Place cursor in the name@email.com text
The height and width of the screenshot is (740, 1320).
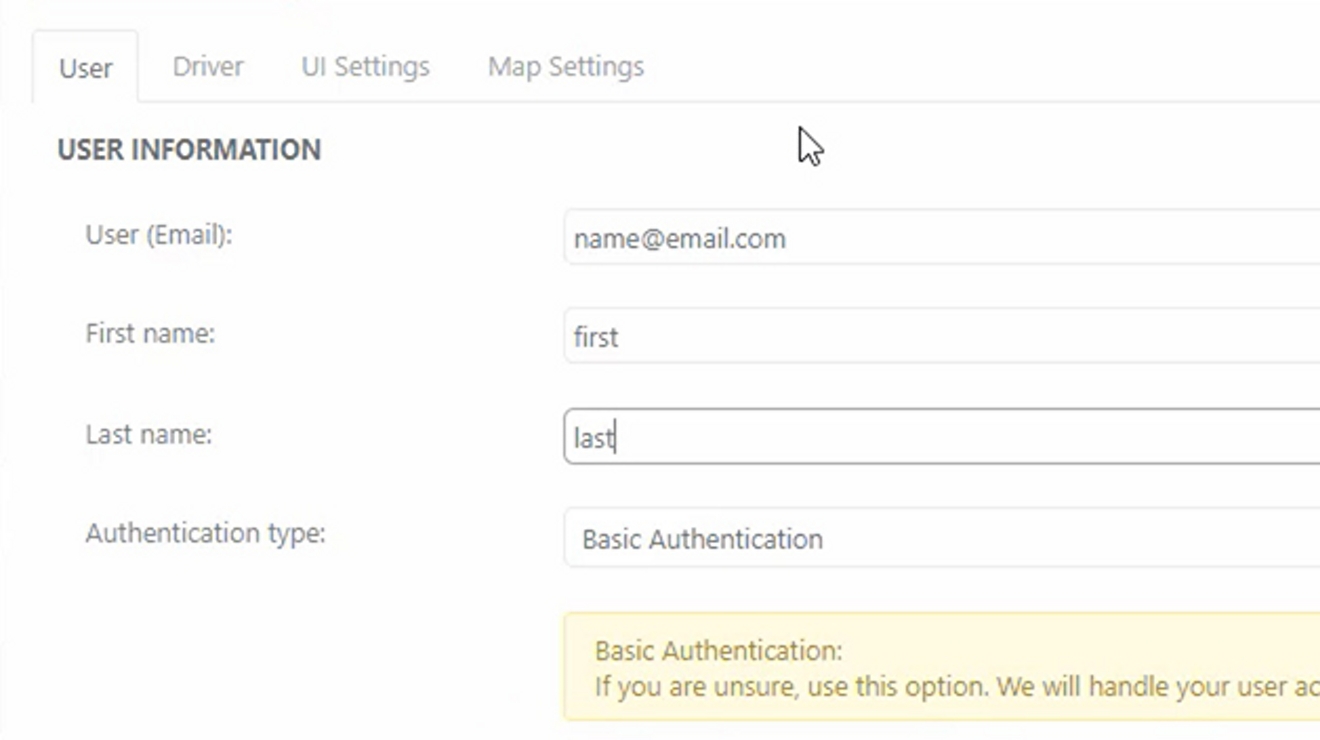[680, 239]
